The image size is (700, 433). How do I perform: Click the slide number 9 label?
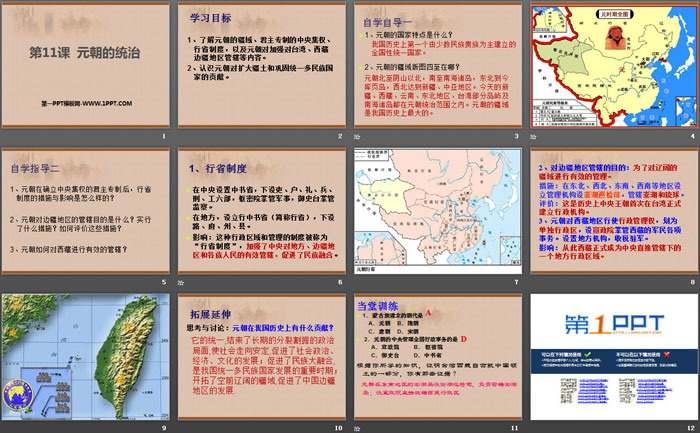click(x=164, y=428)
